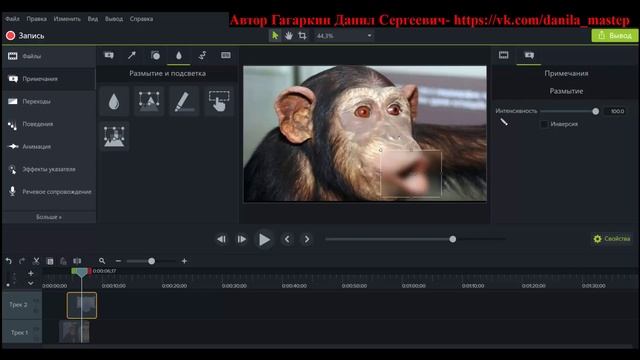The width and height of the screenshot is (640, 360).
Task: Switch to the arrows and lines tab icon
Action: pyautogui.click(x=132, y=56)
